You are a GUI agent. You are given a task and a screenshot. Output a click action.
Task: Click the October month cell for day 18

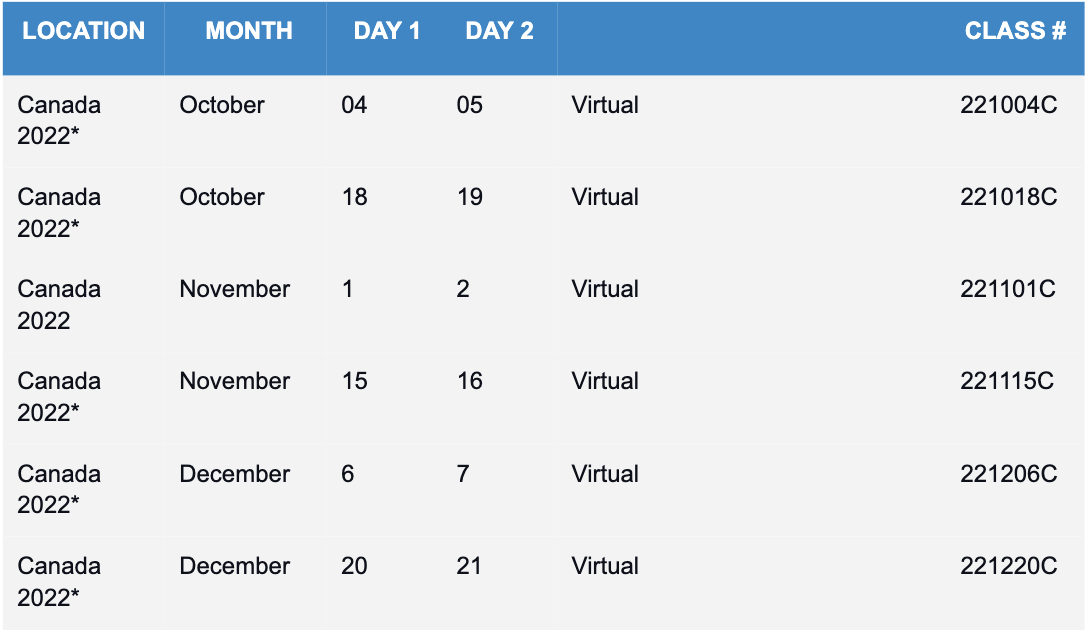[222, 197]
